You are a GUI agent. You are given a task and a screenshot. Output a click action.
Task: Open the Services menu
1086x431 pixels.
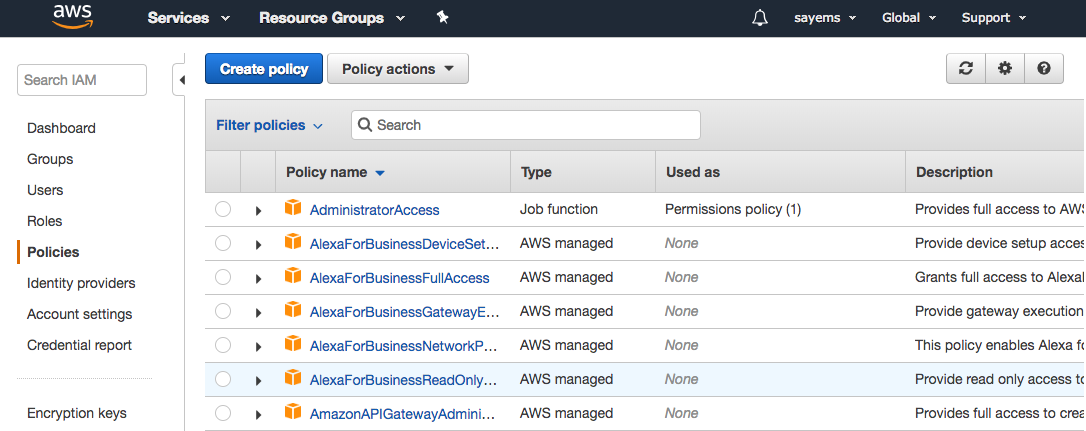point(188,18)
